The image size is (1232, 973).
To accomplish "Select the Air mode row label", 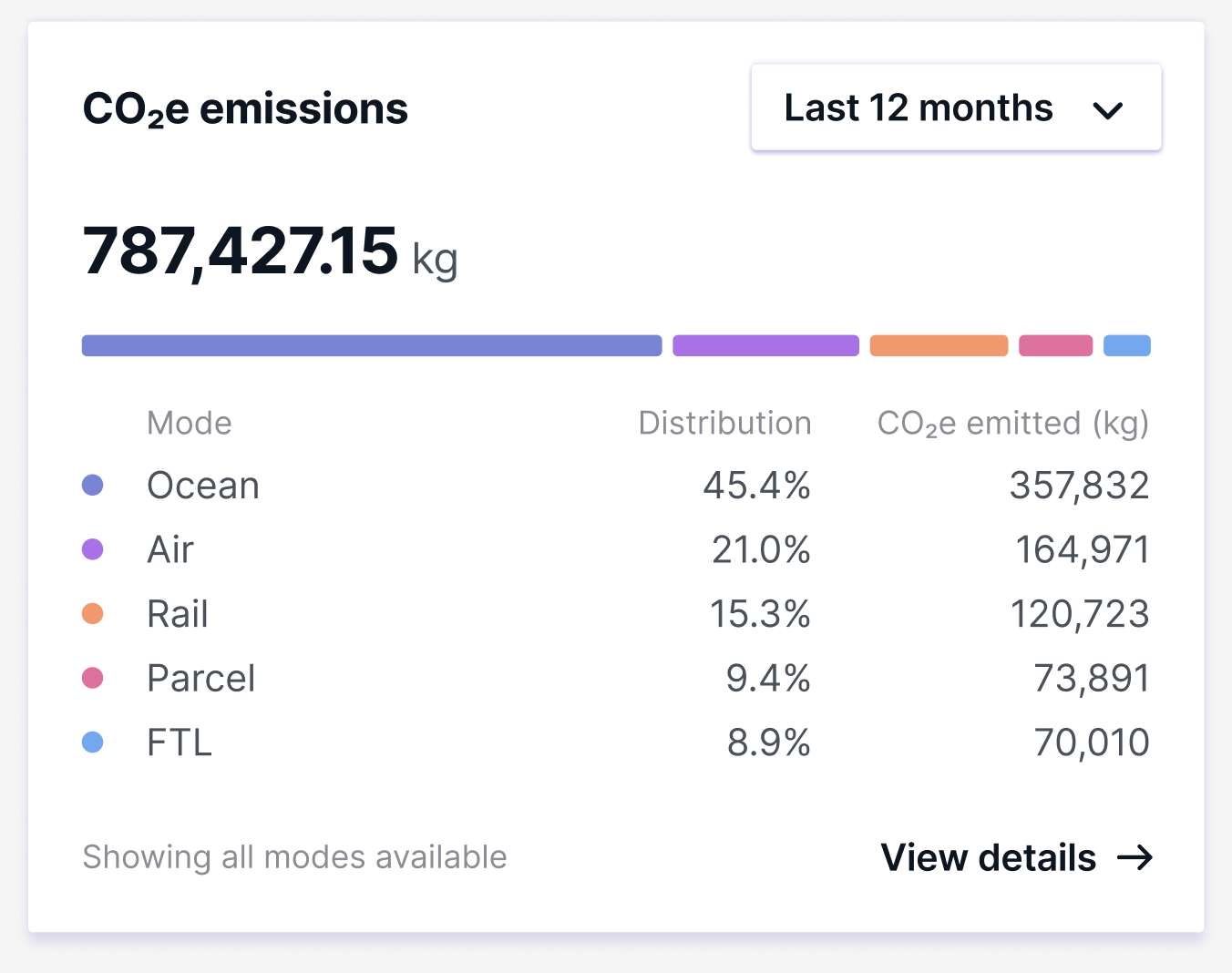I will [x=170, y=549].
